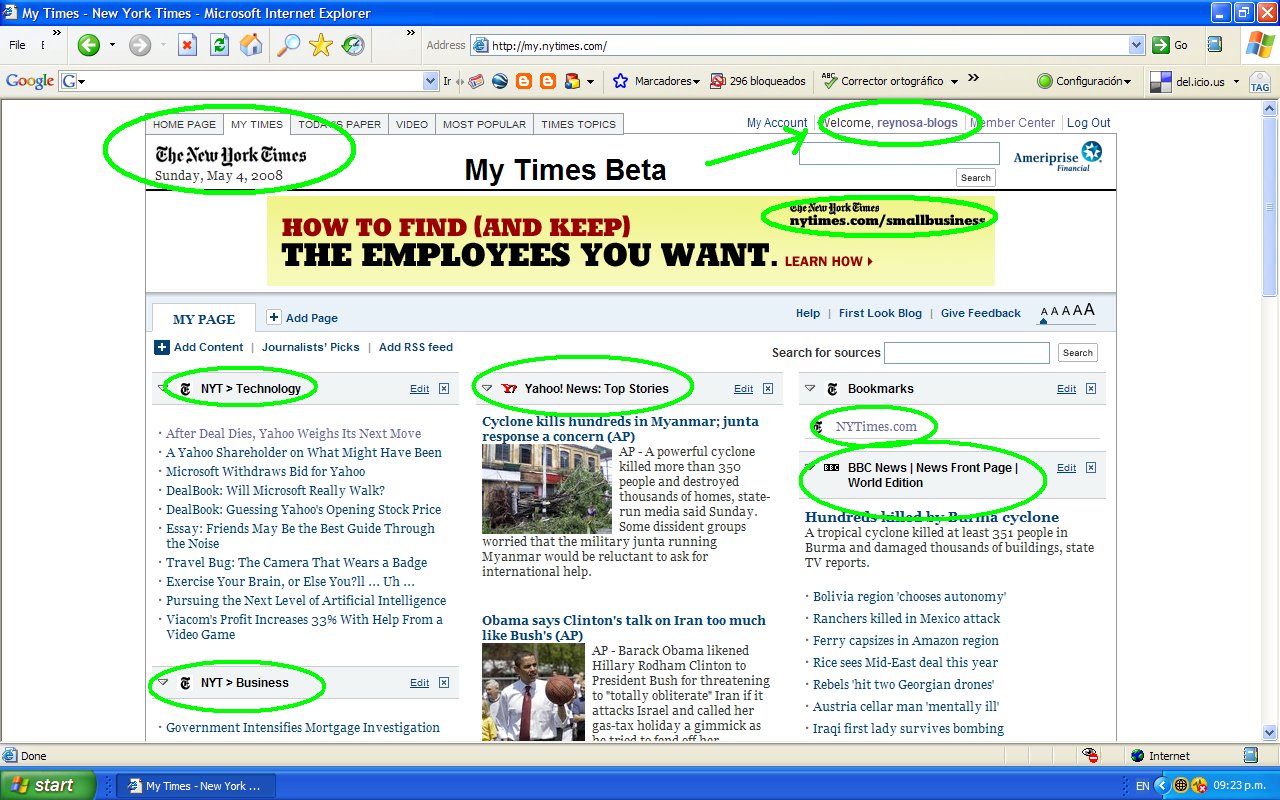Open the Member Center link

[x=1013, y=123]
